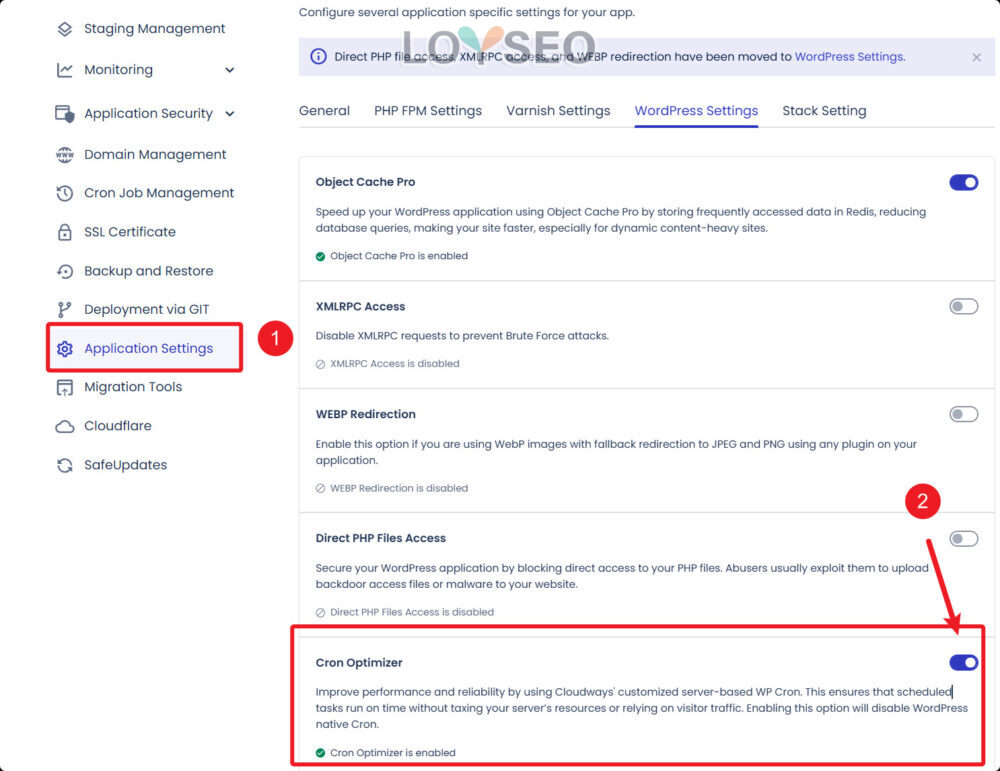The height and width of the screenshot is (771, 1000).
Task: Click the Backup and Restore icon
Action: (64, 272)
